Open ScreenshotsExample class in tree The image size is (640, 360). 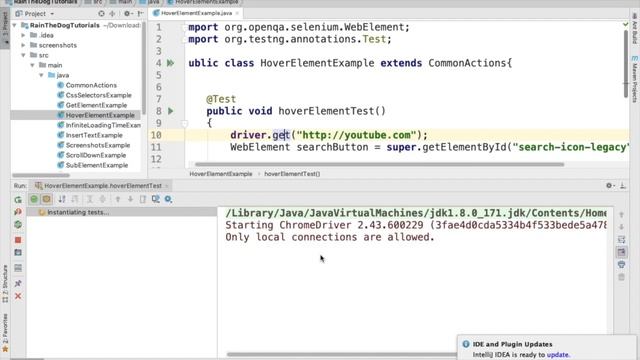click(x=98, y=145)
